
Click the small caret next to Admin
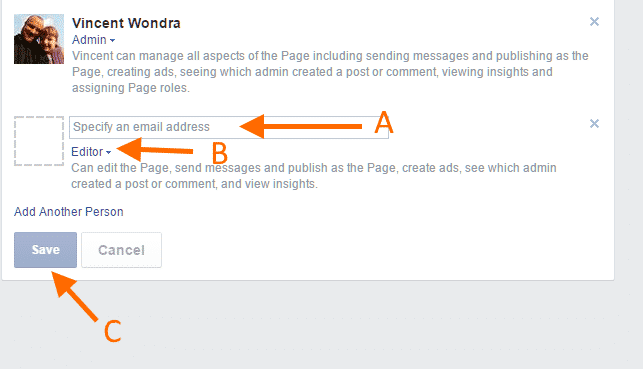tap(112, 41)
